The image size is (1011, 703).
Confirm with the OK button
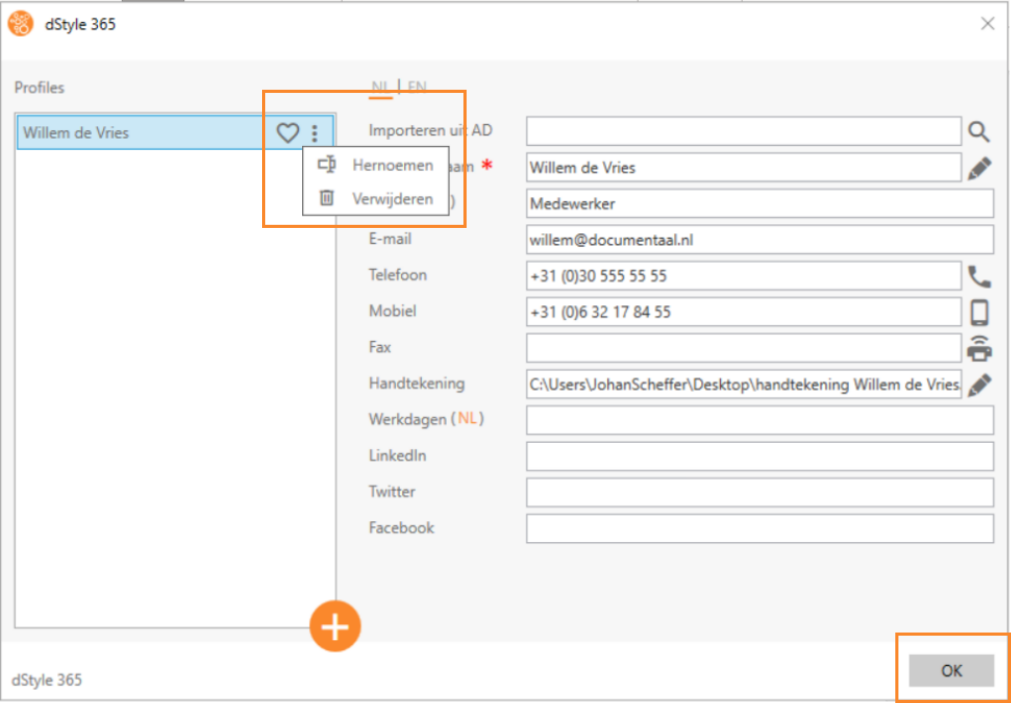[x=951, y=671]
